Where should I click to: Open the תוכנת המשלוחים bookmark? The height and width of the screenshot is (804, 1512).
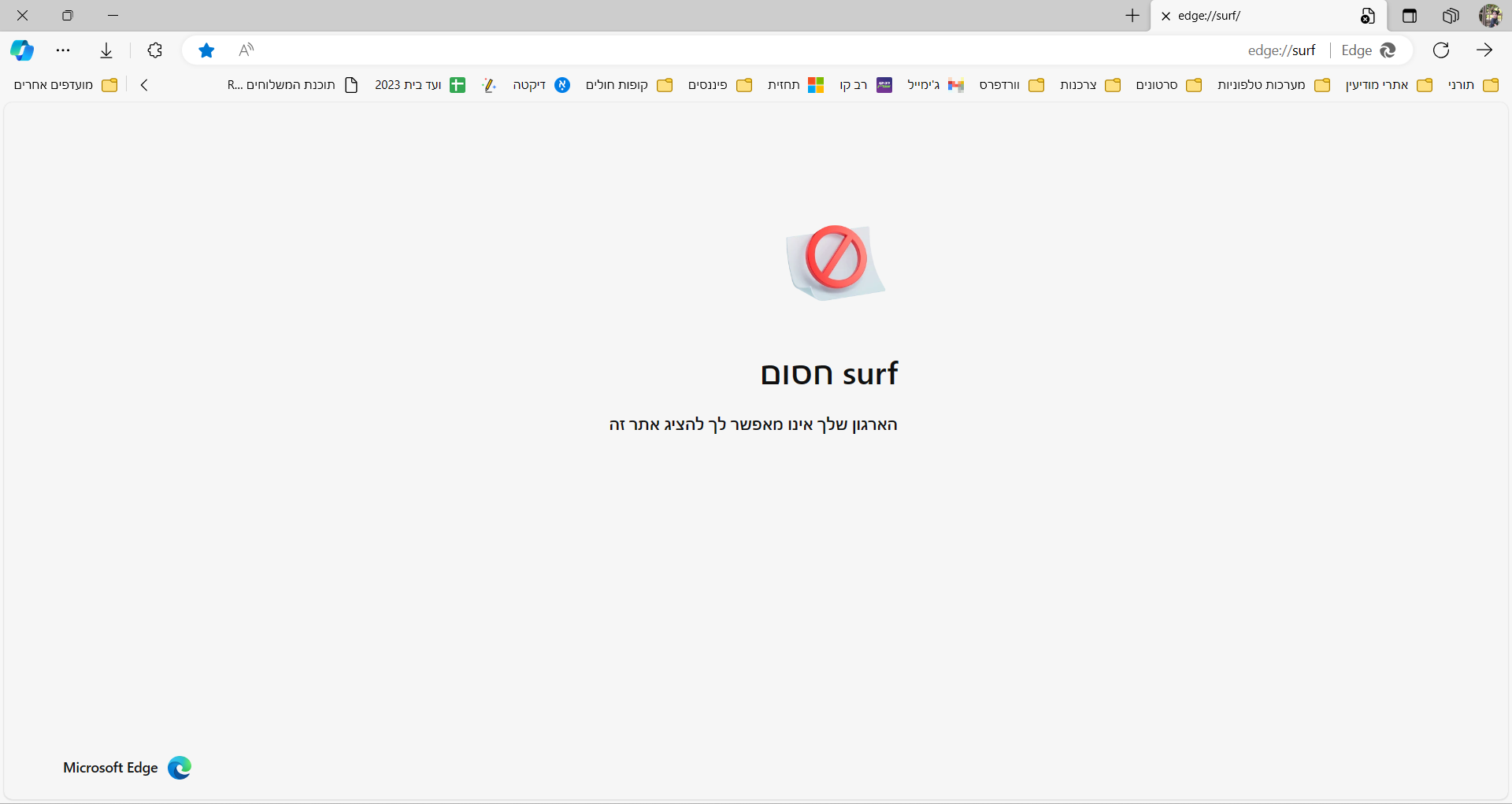[x=293, y=85]
